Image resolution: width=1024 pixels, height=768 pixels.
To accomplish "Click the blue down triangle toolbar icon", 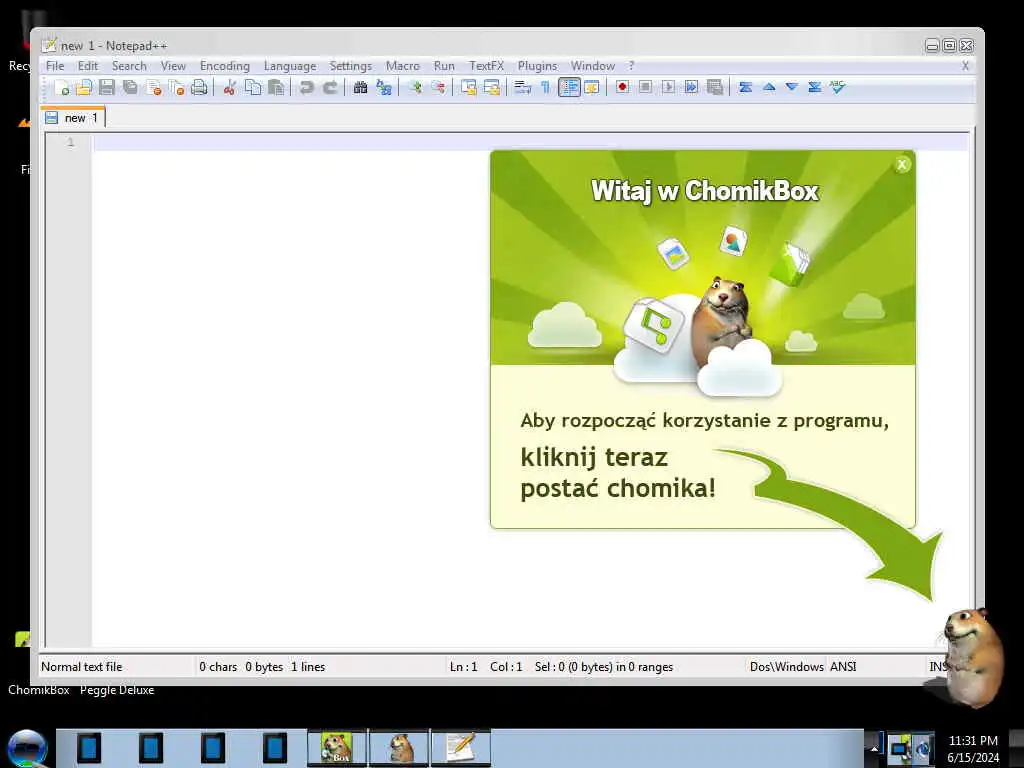I will pyautogui.click(x=792, y=87).
